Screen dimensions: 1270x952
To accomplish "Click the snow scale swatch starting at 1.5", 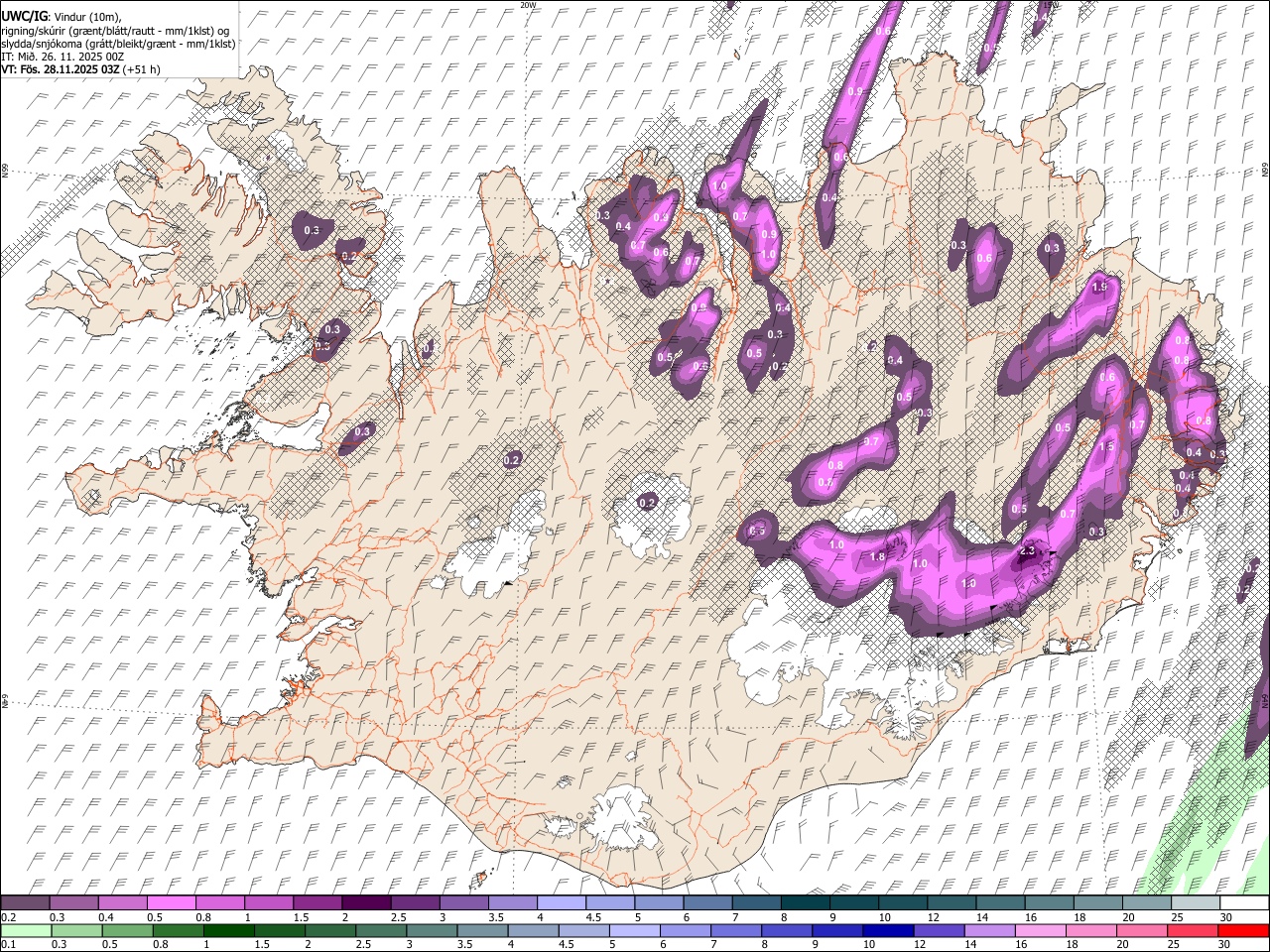I will coord(317,902).
